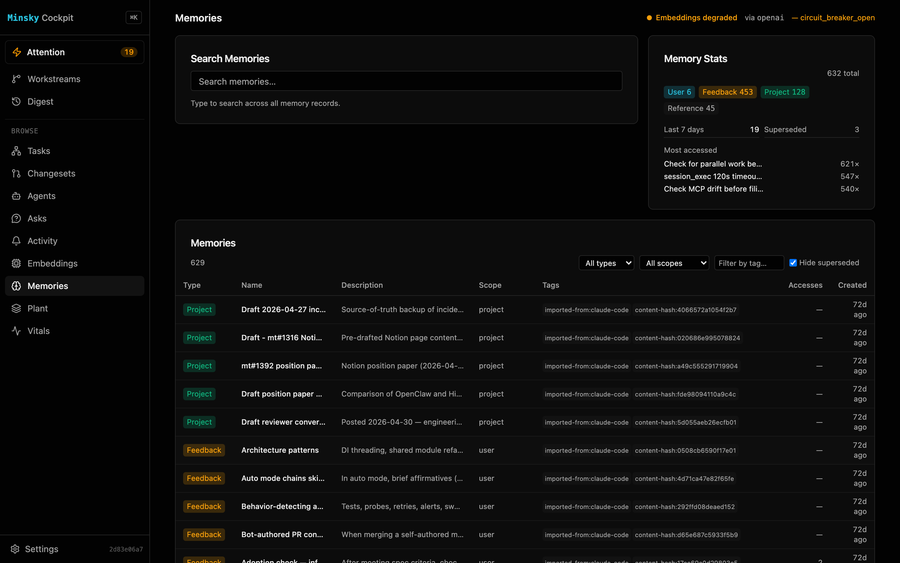The image size is (900, 563).
Task: Click the command-K shortcut button
Action: [x=134, y=18]
